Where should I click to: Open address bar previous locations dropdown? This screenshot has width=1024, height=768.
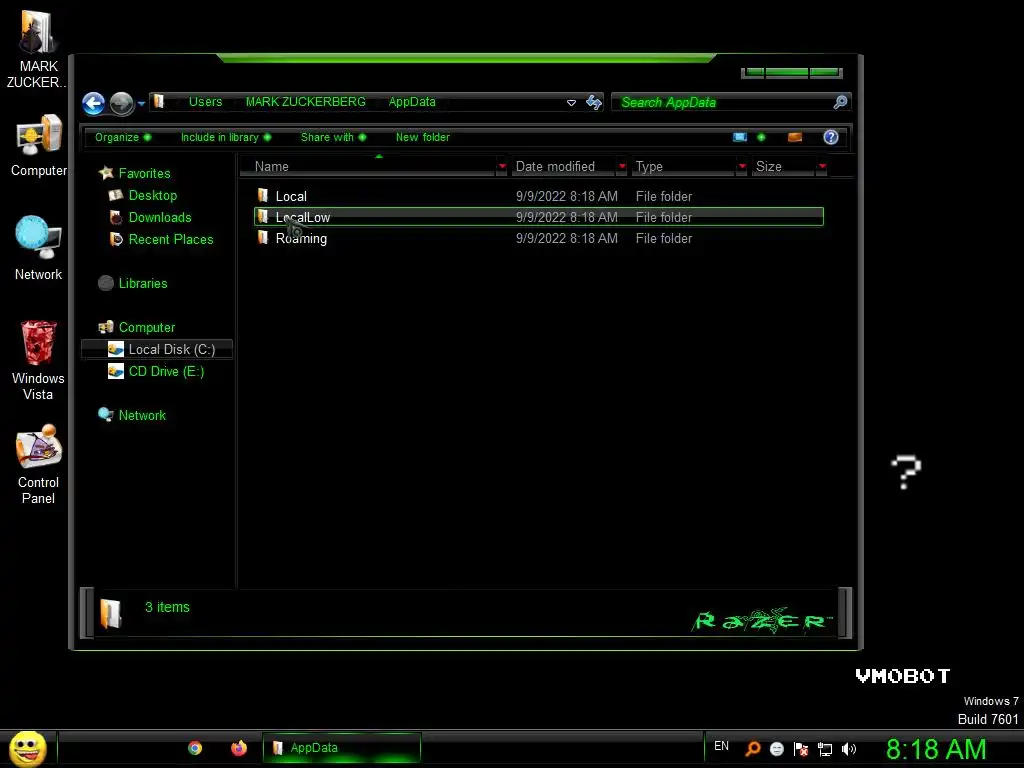point(571,103)
